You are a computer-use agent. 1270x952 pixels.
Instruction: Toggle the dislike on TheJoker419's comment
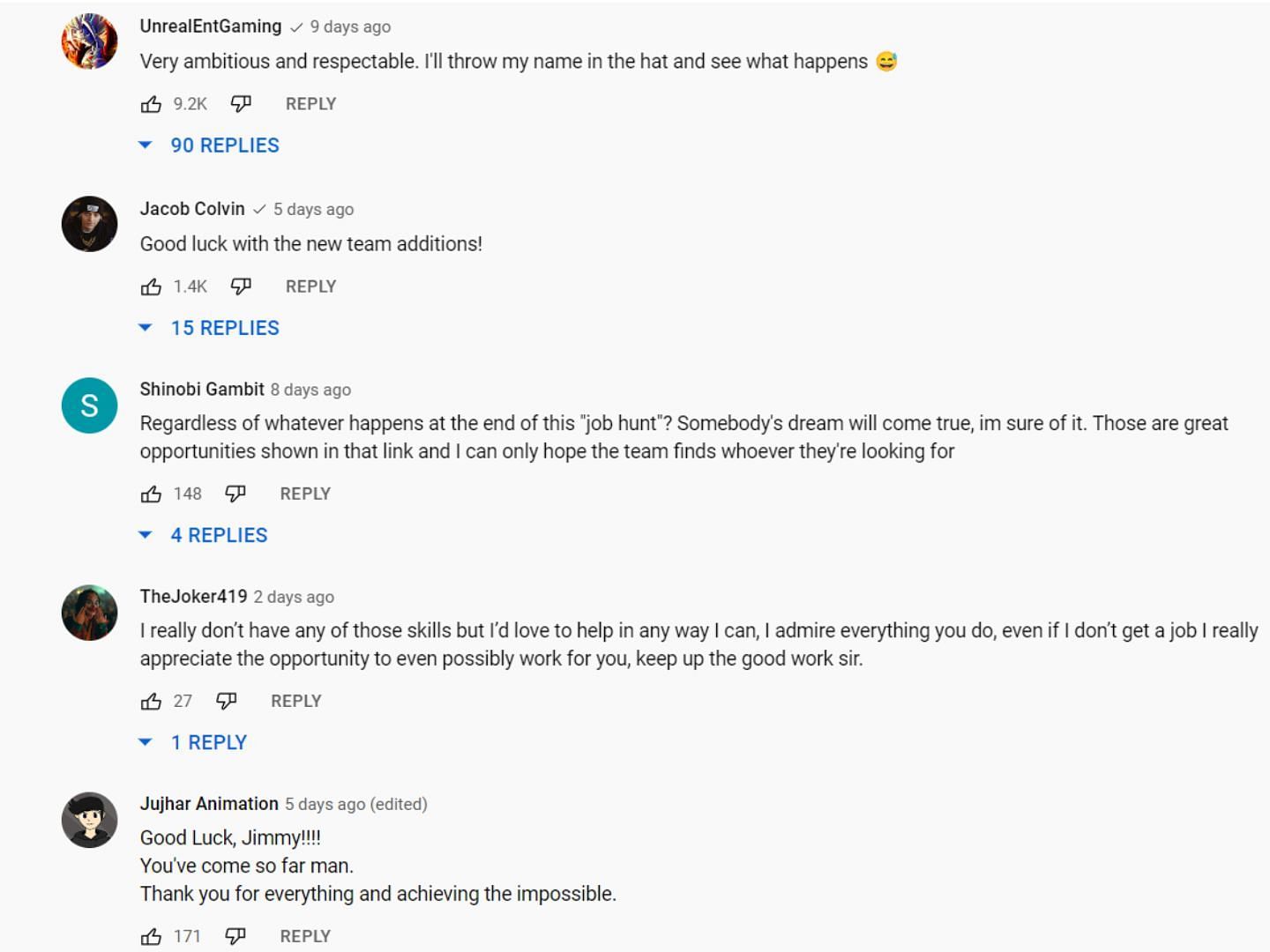coord(227,700)
